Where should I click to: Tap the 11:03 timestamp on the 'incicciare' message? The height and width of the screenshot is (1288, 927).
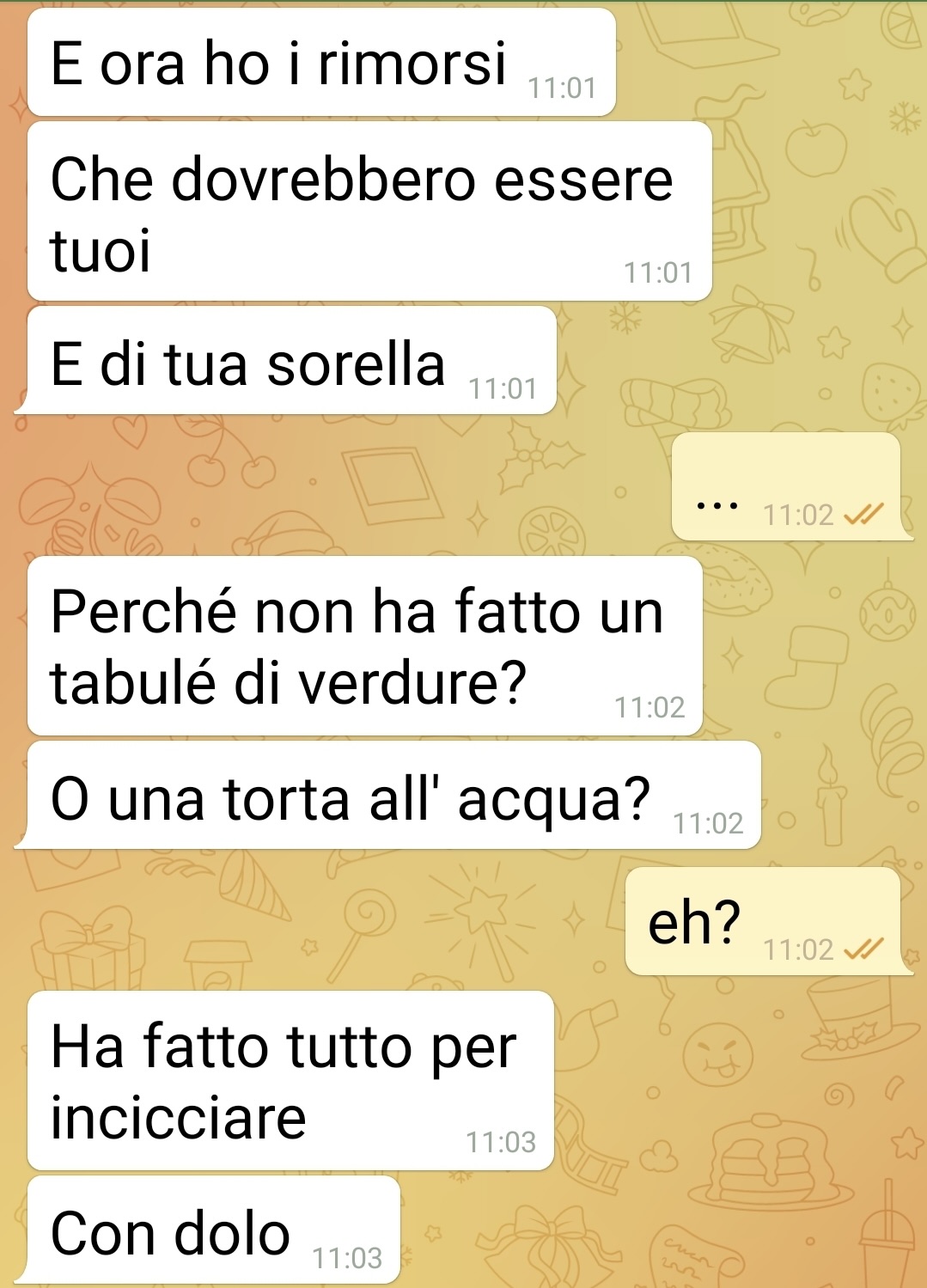click(x=501, y=1142)
